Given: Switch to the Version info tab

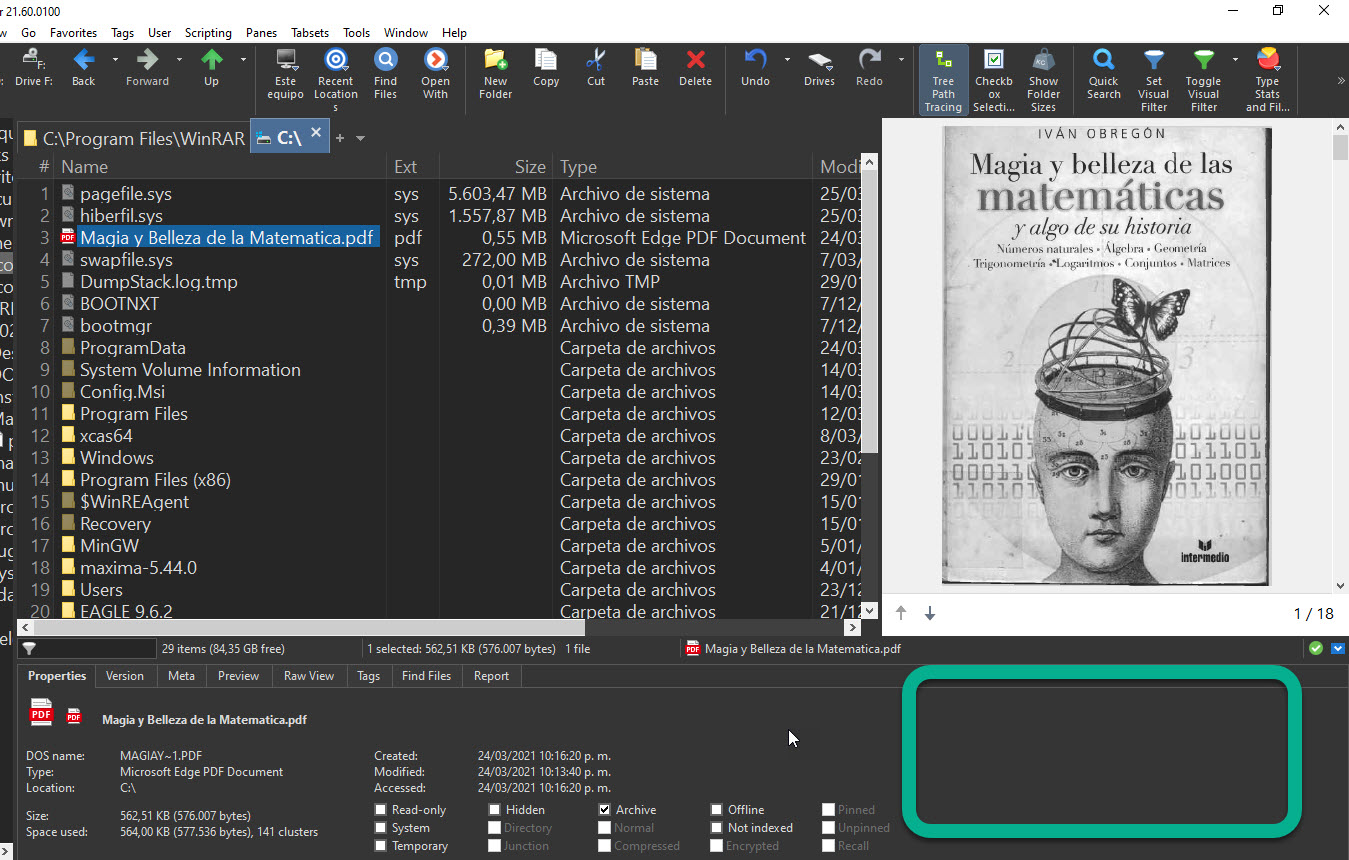Looking at the screenshot, I should pos(125,676).
